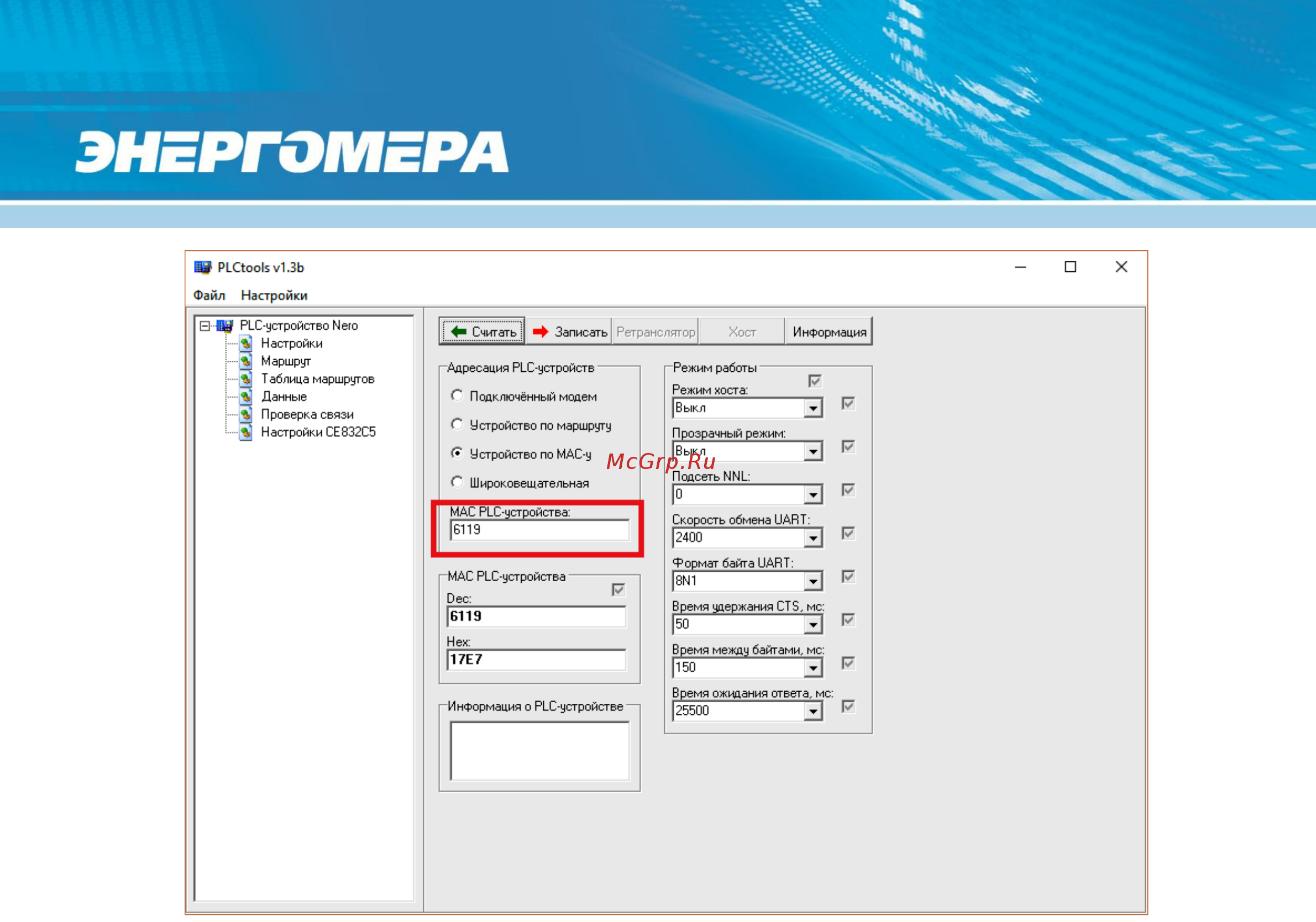Select Настройки CE832C5 in the tree
The height and width of the screenshot is (922, 1316).
click(319, 432)
